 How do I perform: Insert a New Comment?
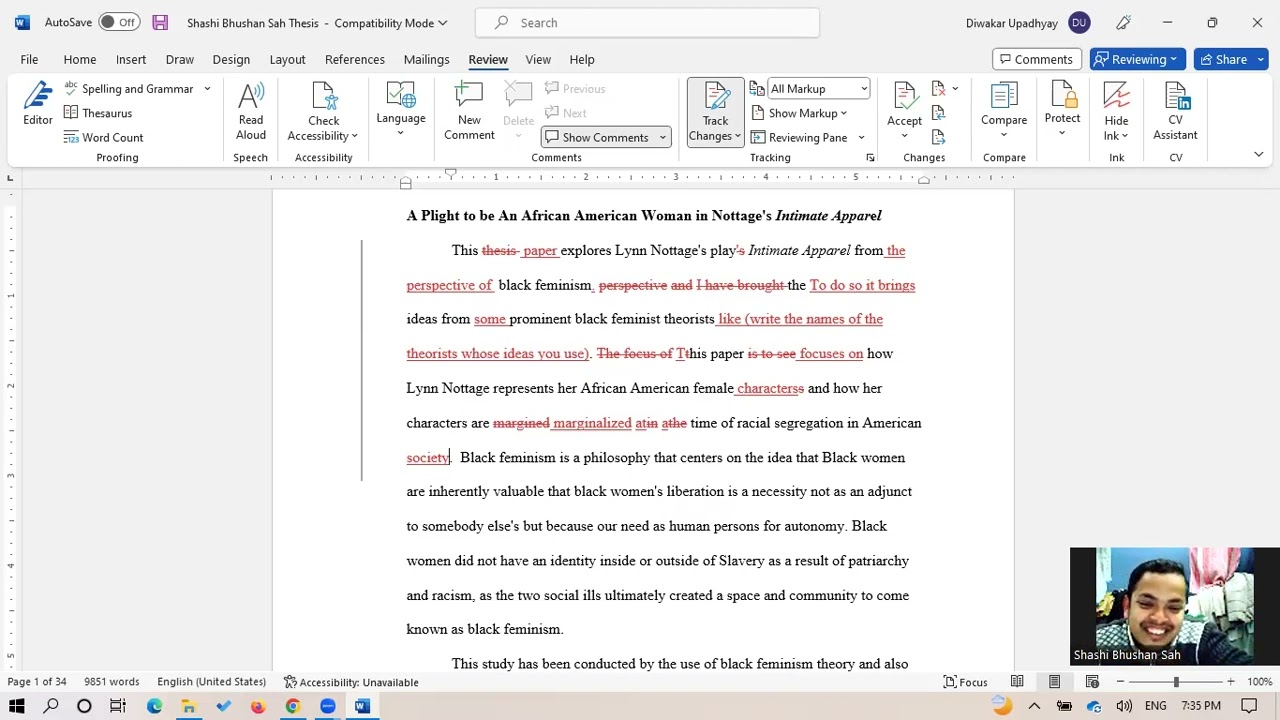pos(469,110)
